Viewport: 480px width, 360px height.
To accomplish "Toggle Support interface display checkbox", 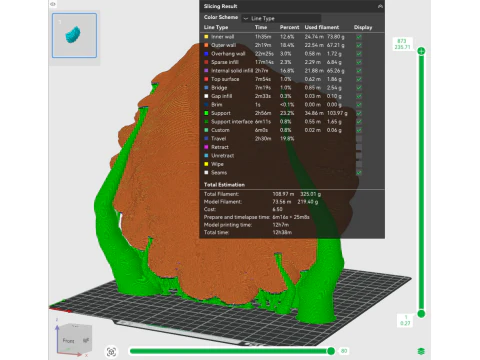I will click(x=359, y=122).
